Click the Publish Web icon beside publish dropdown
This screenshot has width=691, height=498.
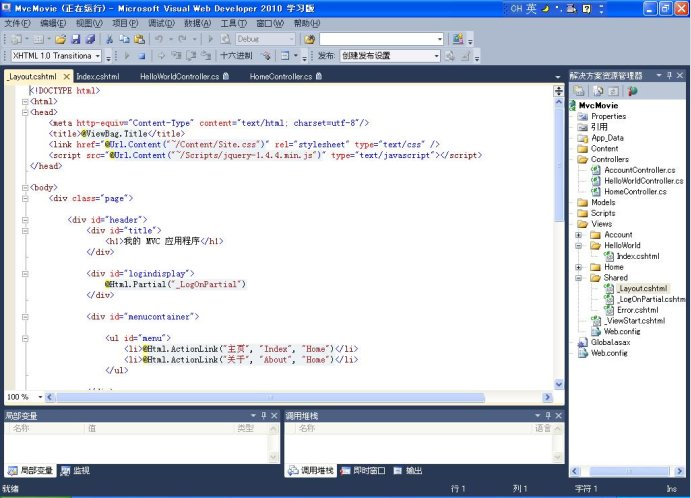click(x=450, y=56)
